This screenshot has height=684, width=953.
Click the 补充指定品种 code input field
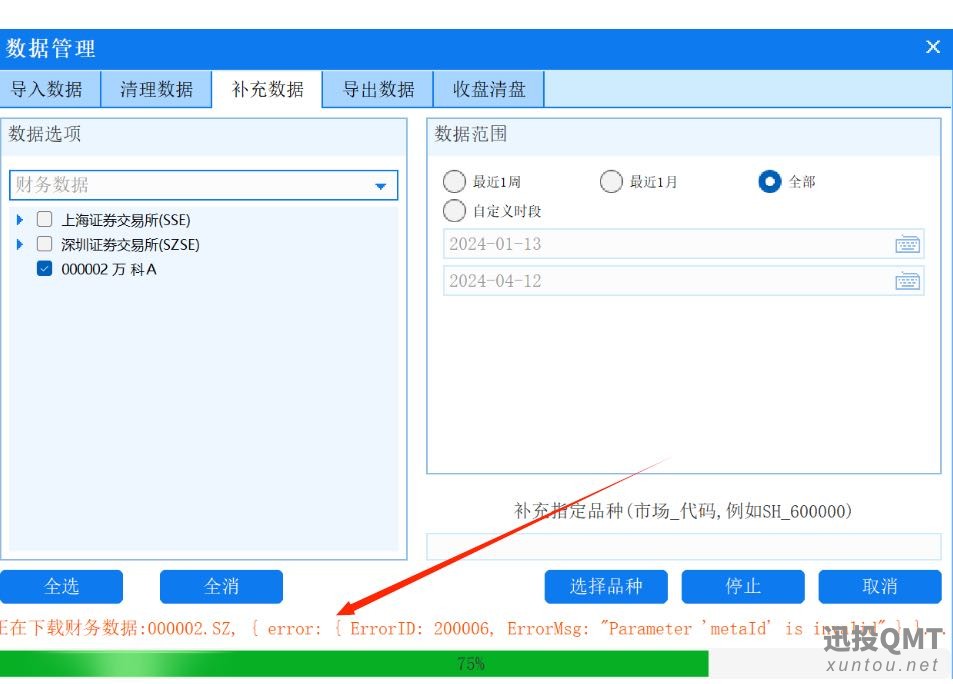(684, 546)
